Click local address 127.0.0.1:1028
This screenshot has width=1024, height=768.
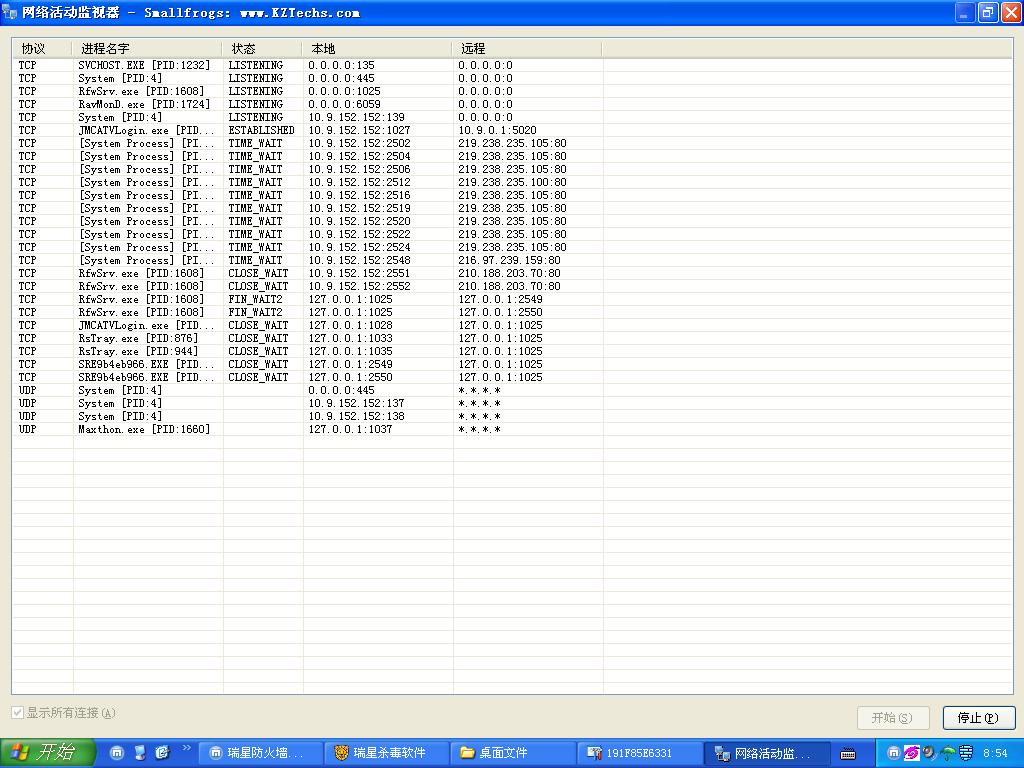[351, 325]
